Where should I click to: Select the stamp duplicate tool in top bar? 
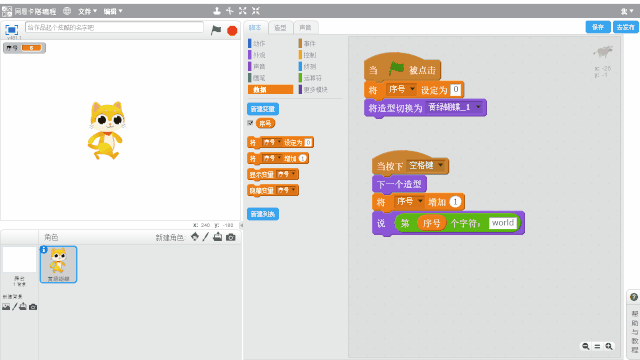[217, 11]
